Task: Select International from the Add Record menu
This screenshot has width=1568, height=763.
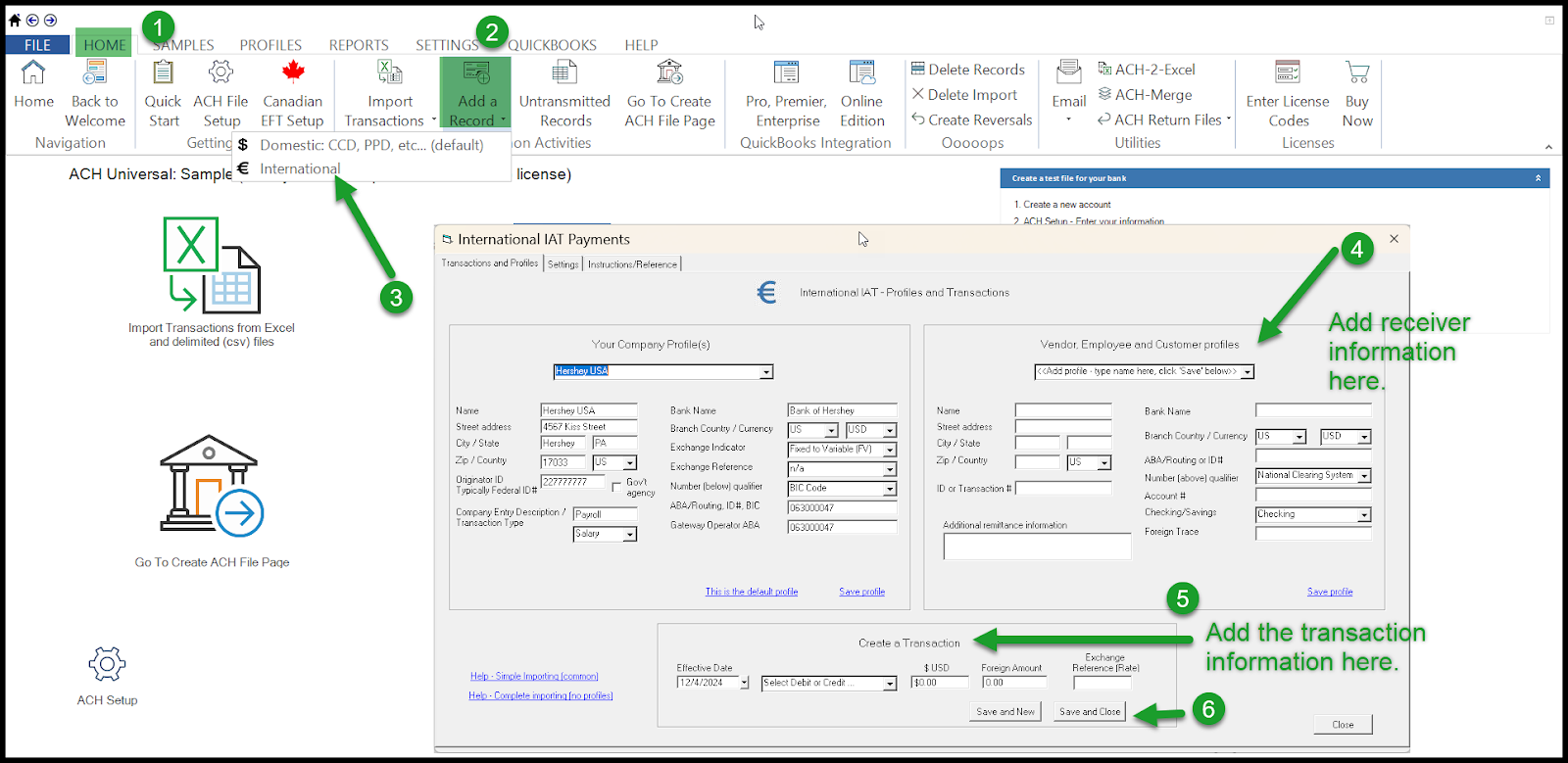Action: (300, 168)
